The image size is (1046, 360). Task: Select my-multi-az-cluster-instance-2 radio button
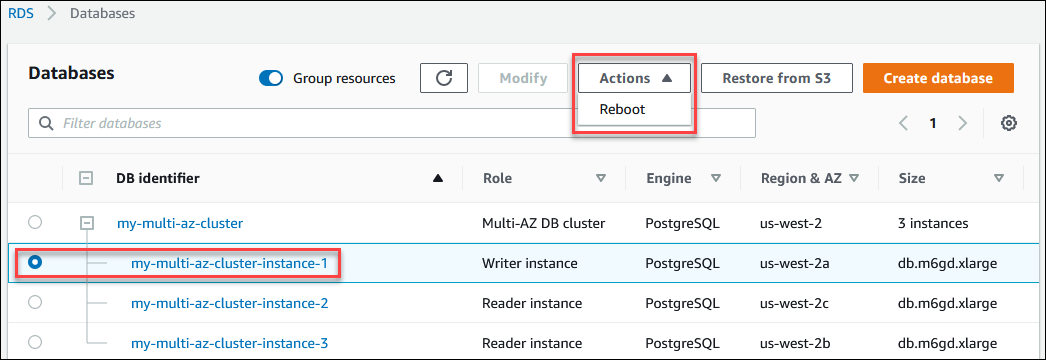click(x=35, y=303)
